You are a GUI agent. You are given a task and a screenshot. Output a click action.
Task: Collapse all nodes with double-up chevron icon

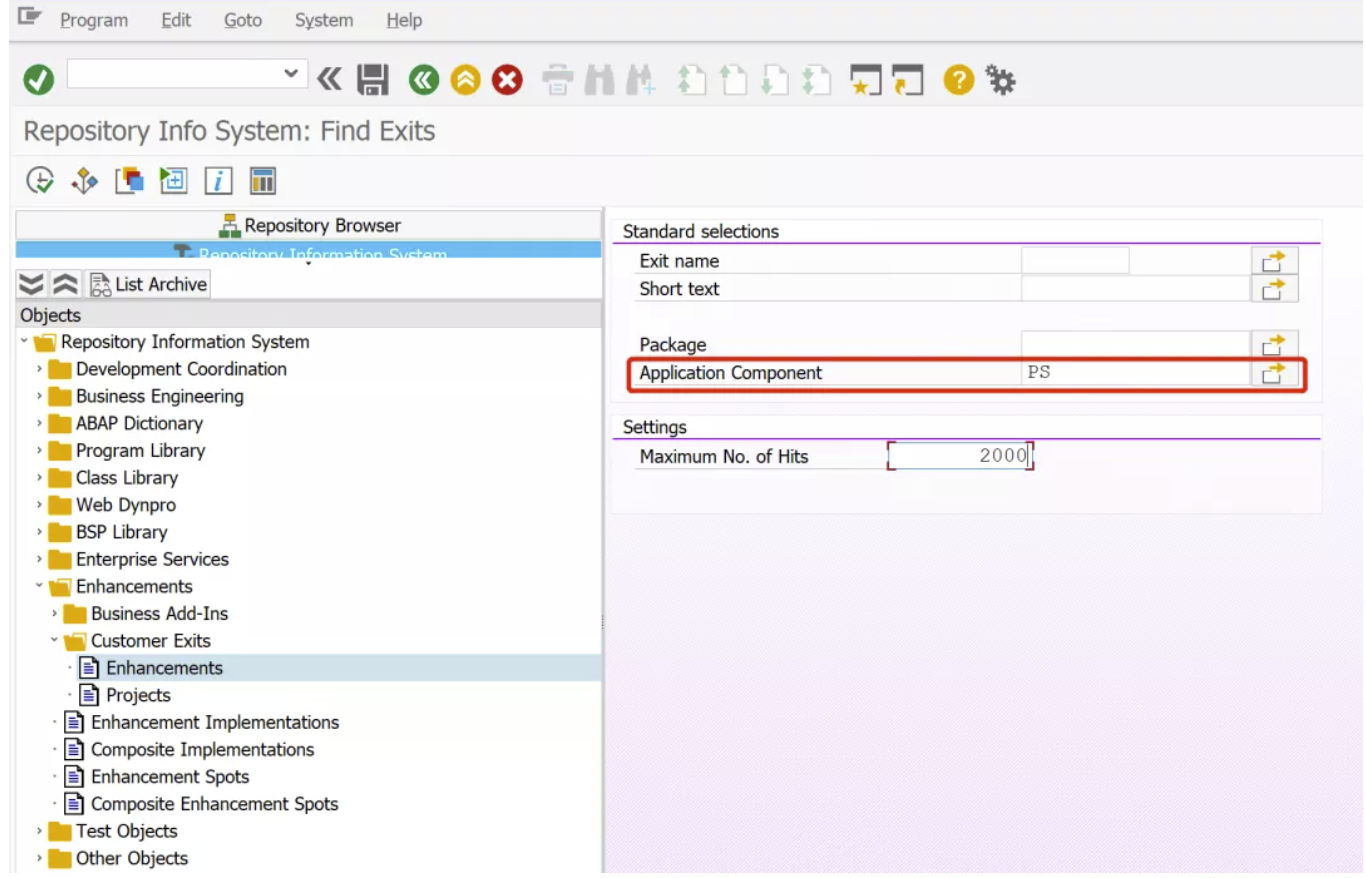(x=65, y=285)
